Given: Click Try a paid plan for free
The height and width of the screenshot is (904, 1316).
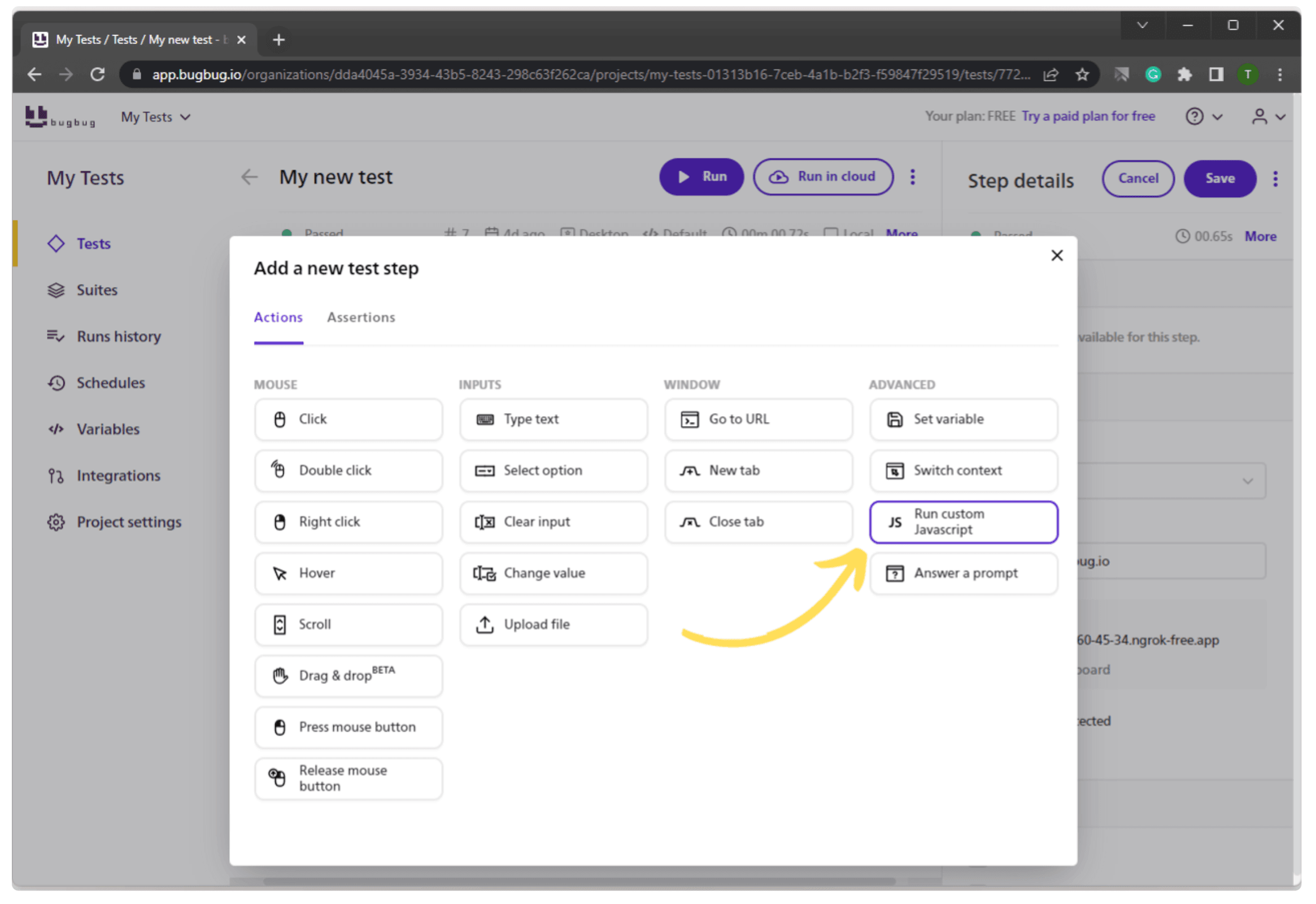Looking at the screenshot, I should click(1088, 117).
